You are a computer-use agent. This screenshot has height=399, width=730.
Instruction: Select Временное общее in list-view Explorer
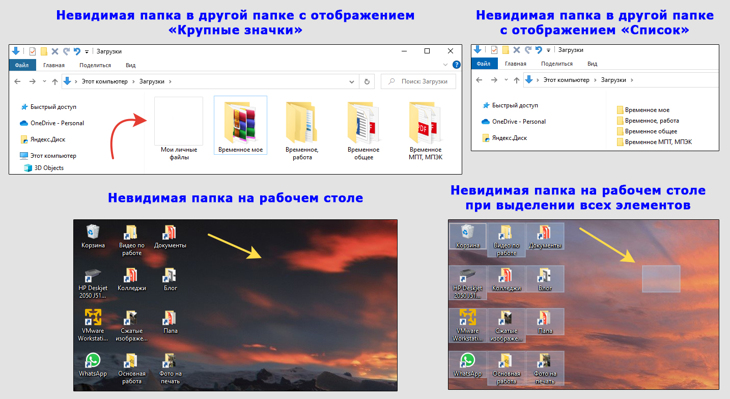click(647, 131)
